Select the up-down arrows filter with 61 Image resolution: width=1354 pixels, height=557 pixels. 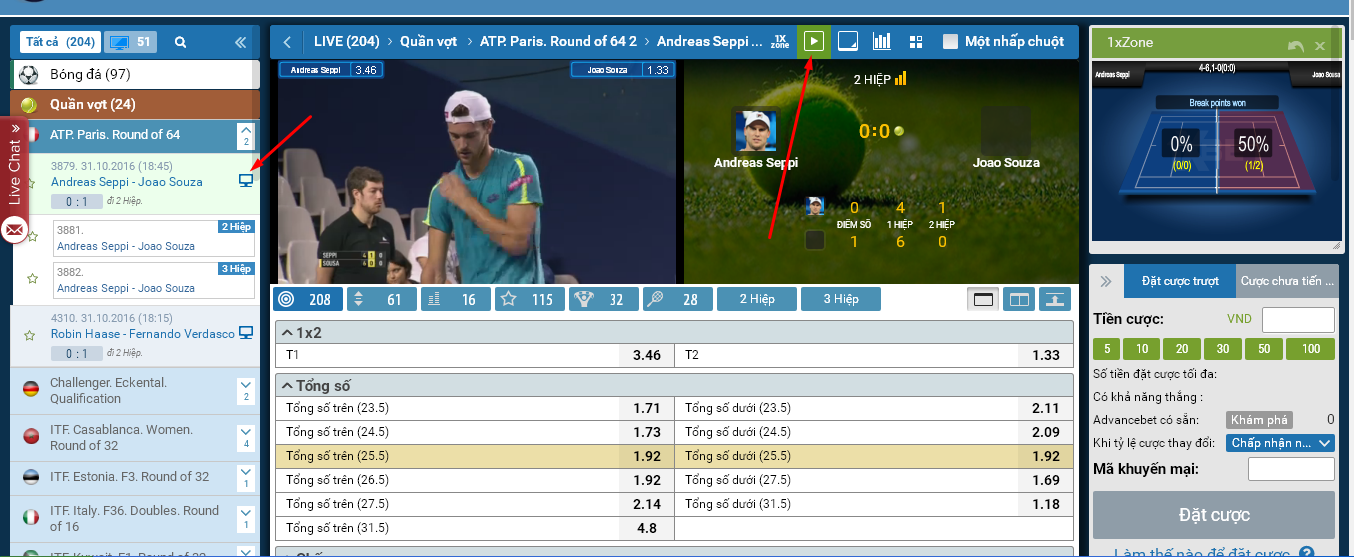coord(381,299)
